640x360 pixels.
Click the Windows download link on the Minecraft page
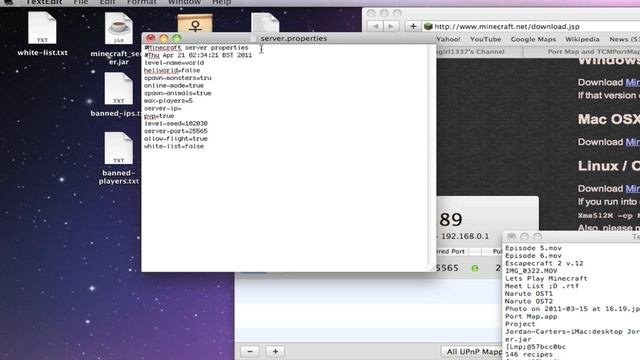click(x=632, y=82)
